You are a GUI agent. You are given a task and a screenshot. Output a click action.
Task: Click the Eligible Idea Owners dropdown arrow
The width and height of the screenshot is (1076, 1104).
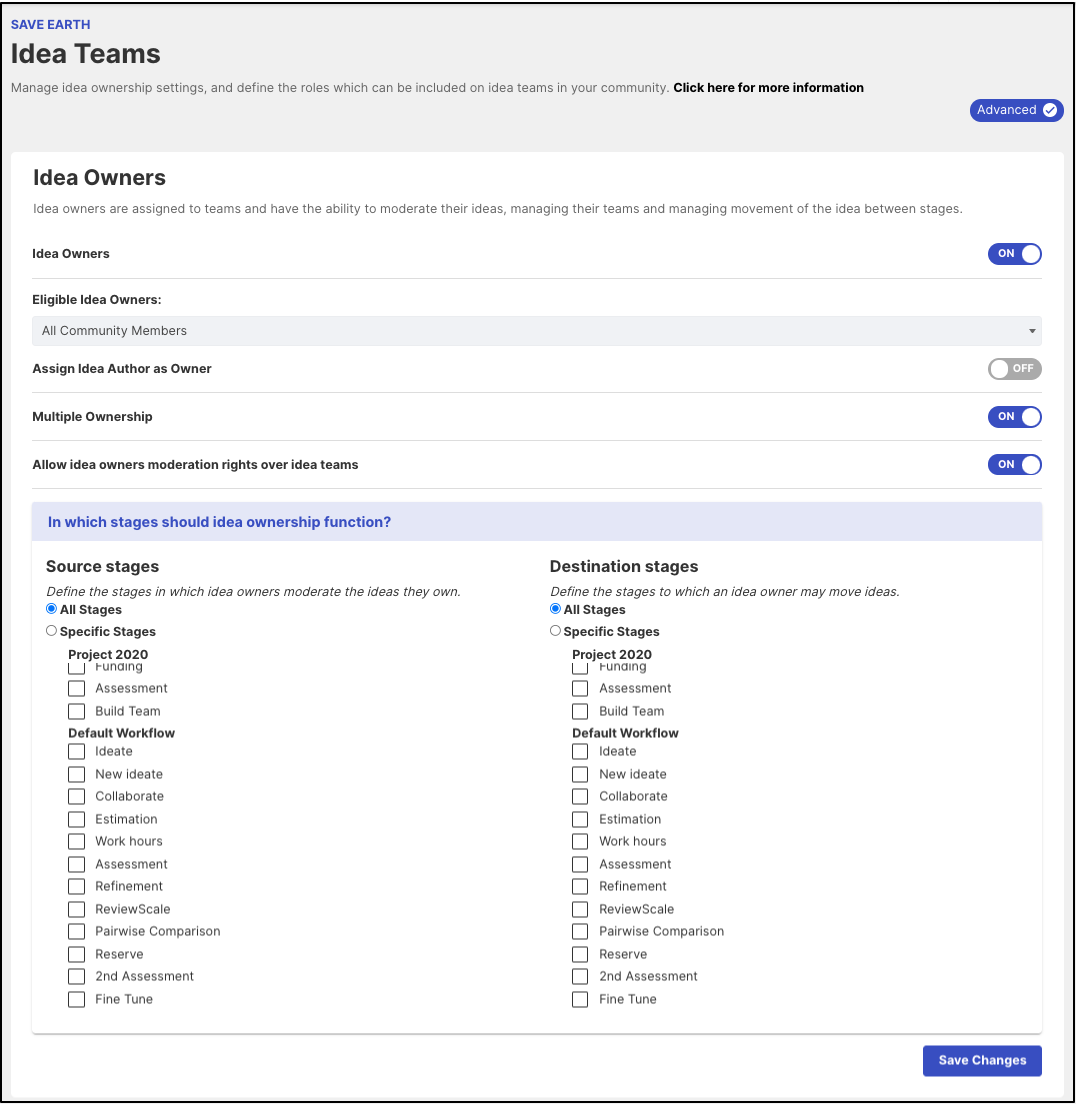1032,331
